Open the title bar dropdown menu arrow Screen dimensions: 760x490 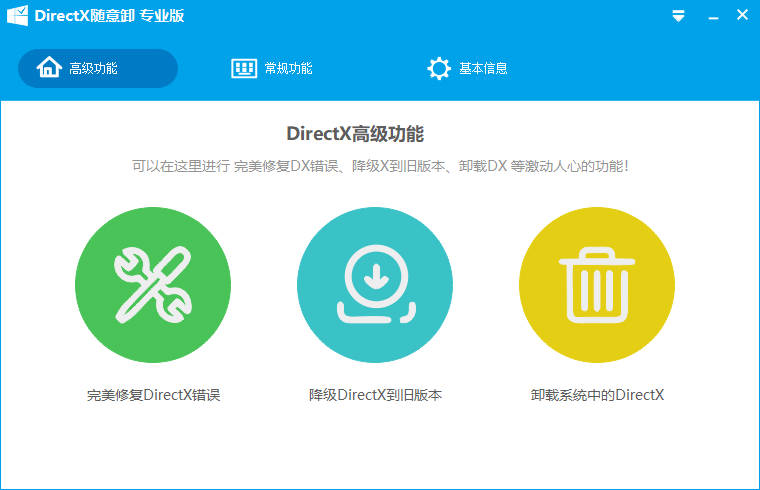tap(679, 16)
